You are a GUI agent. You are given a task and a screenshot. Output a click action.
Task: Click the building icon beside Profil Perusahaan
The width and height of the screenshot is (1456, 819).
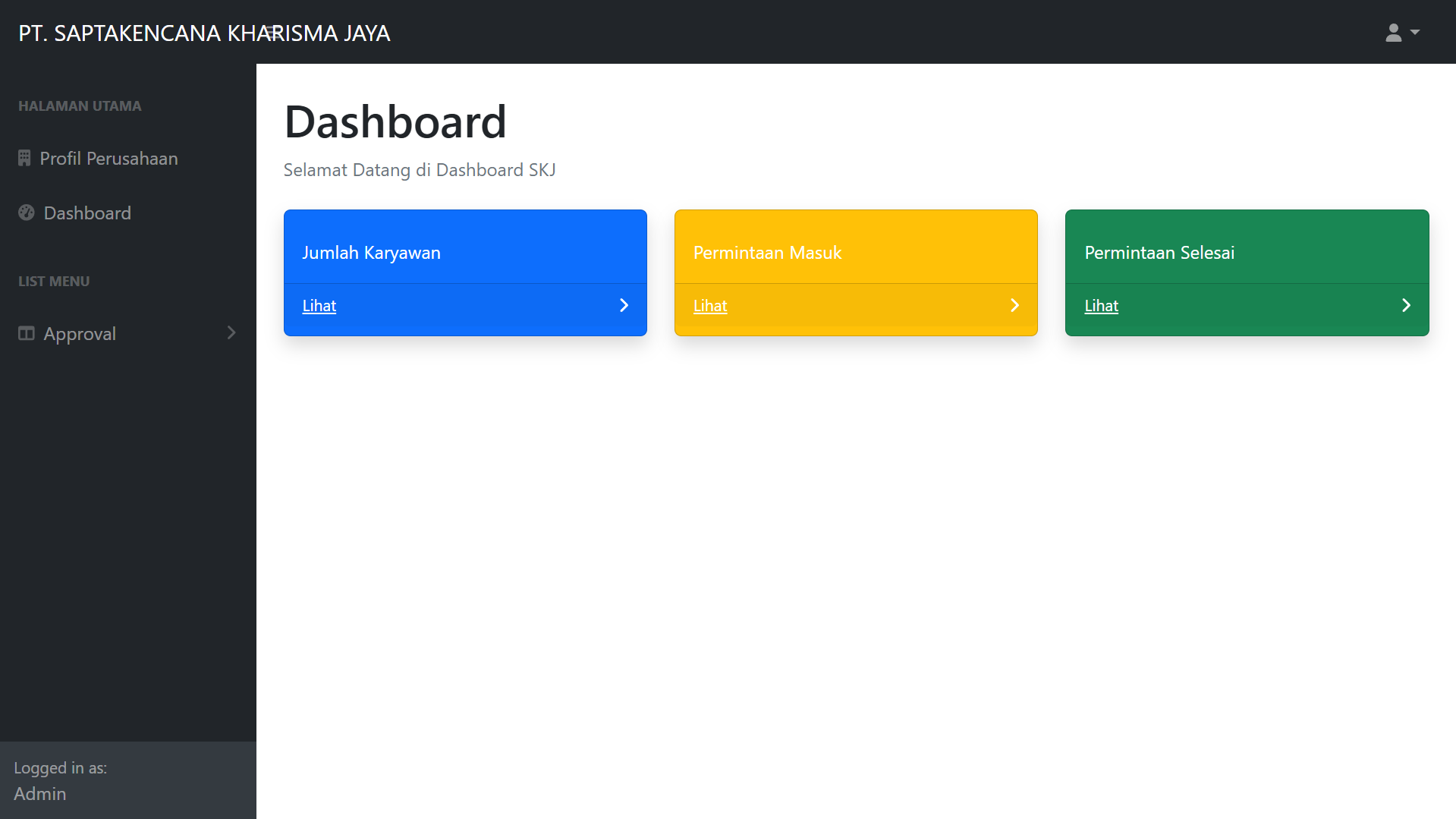pos(24,158)
